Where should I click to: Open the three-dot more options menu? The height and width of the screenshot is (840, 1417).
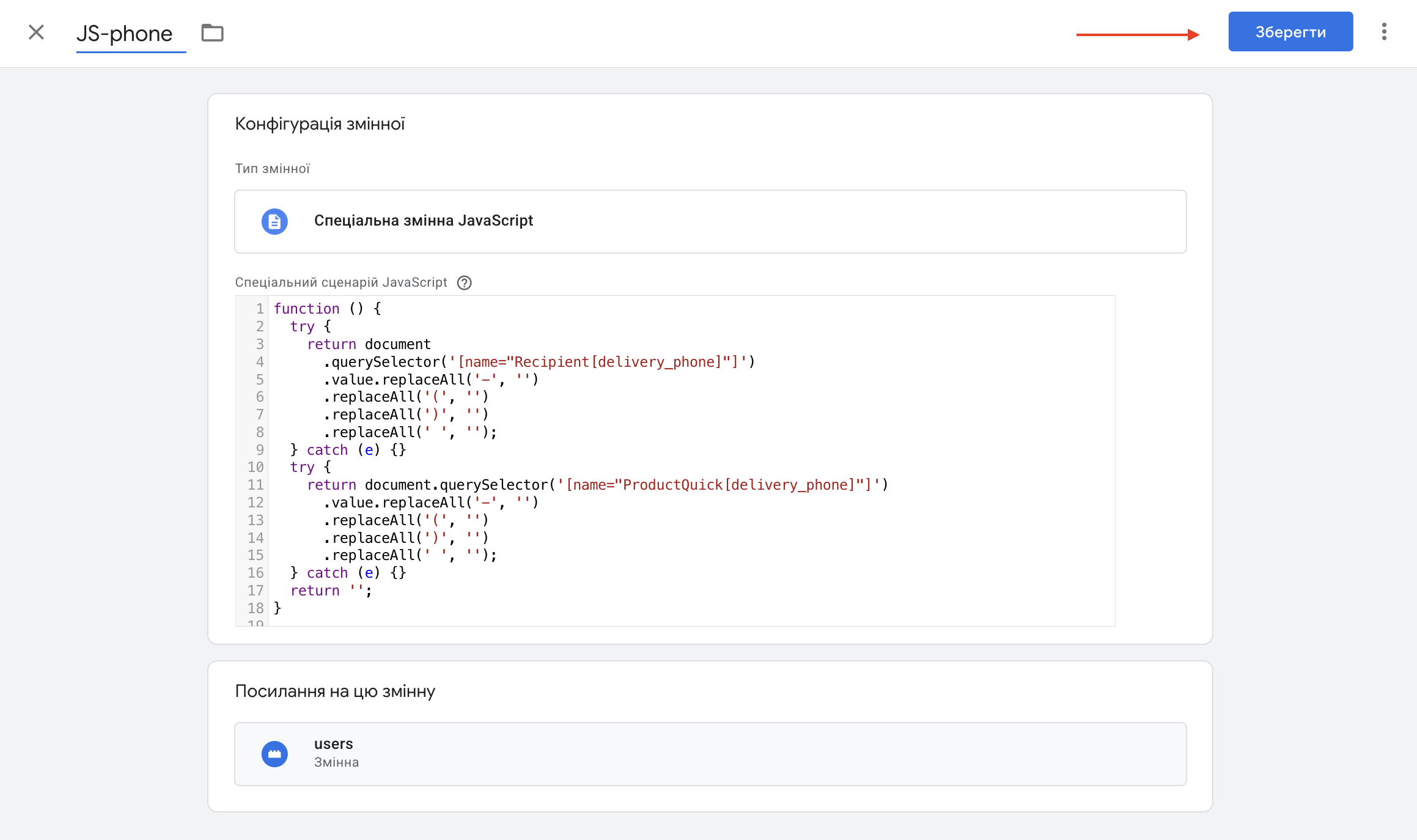(1384, 32)
